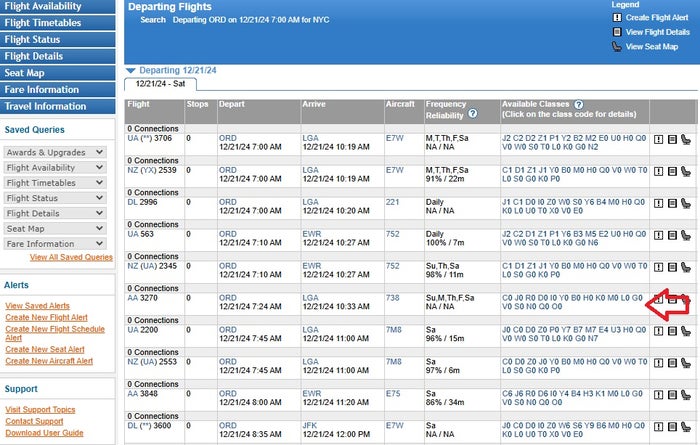Open Flight Status saved query dropdown

[x=55, y=198]
